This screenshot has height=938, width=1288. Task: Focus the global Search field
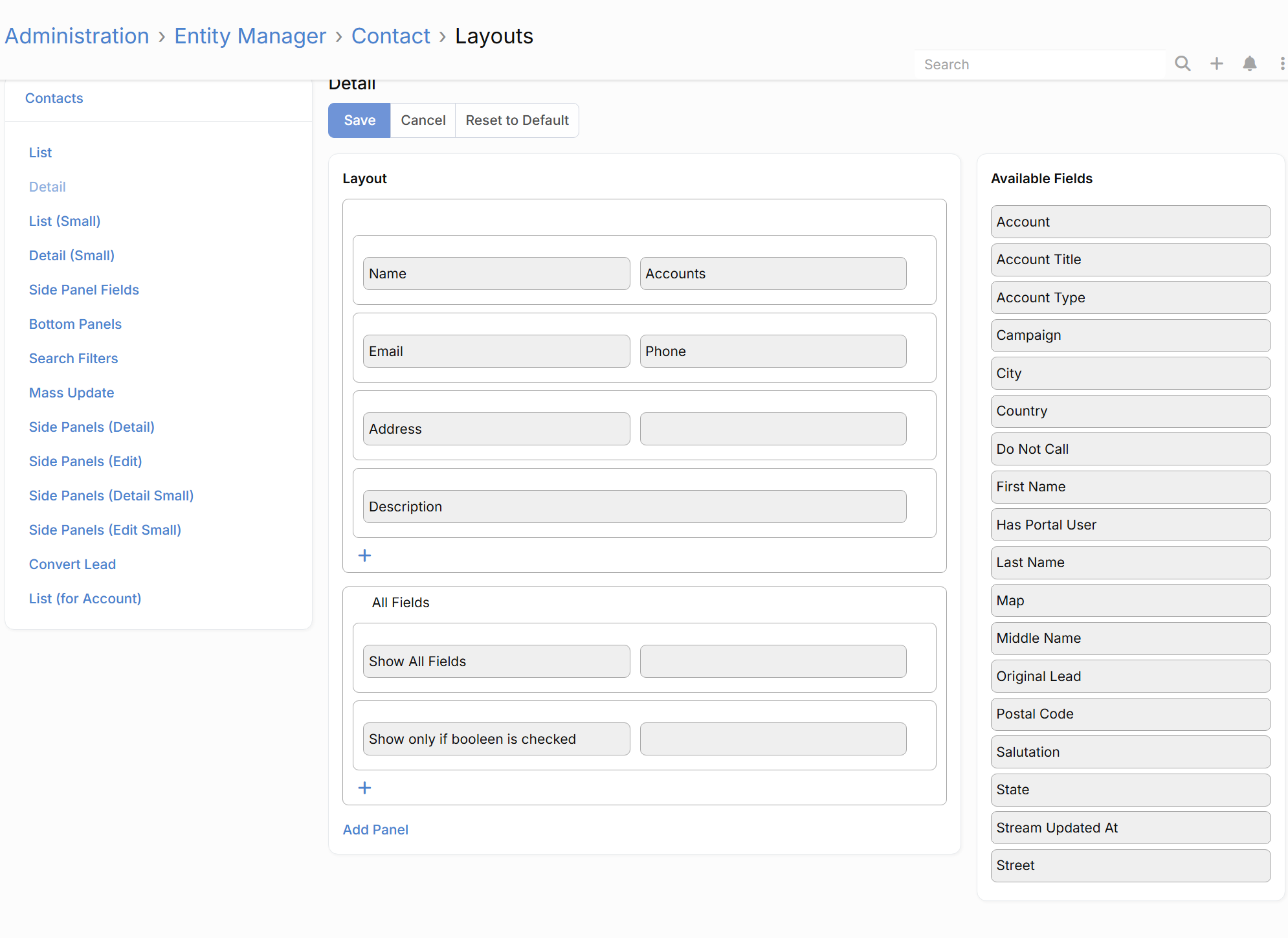(x=1039, y=64)
